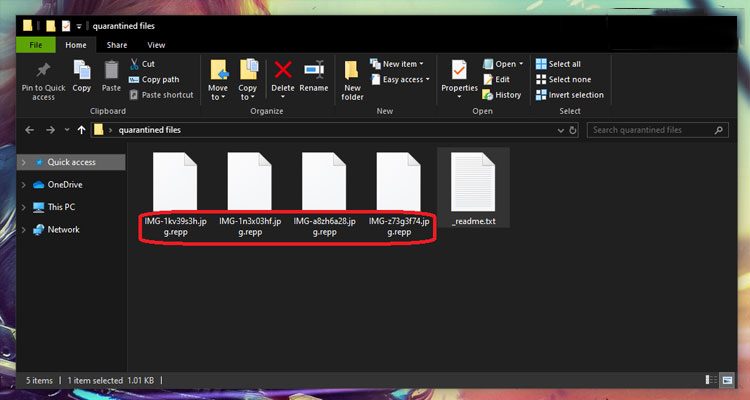Screen dimensions: 750x400
Task: Click Properties checkmark in title bar
Action: click(65, 26)
